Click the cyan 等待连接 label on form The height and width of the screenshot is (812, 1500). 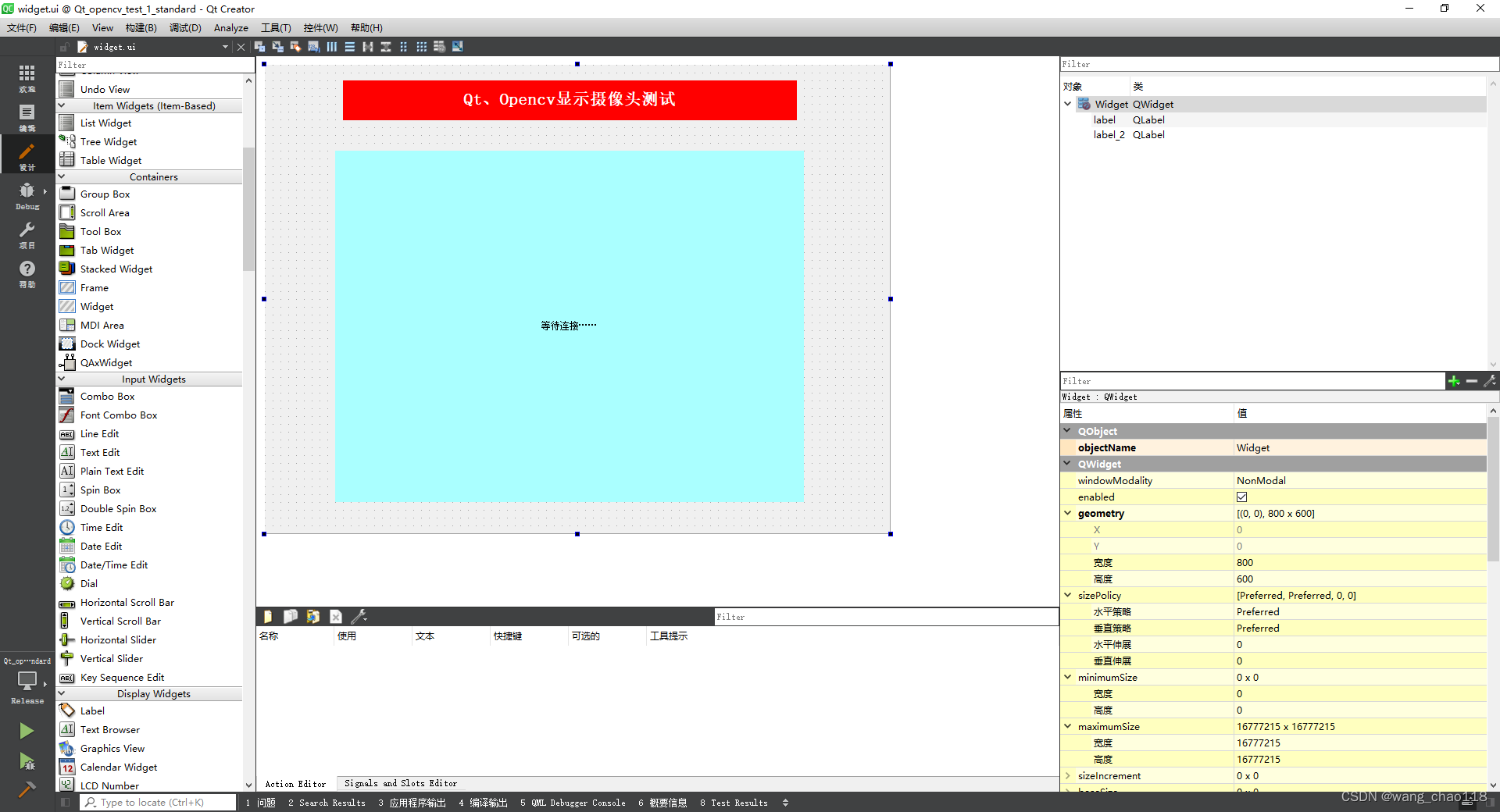[570, 326]
